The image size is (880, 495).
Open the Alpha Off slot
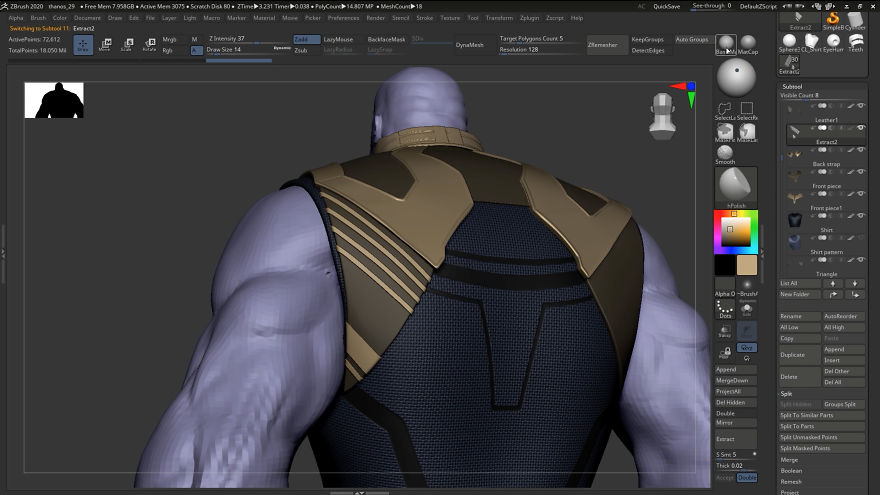point(725,287)
